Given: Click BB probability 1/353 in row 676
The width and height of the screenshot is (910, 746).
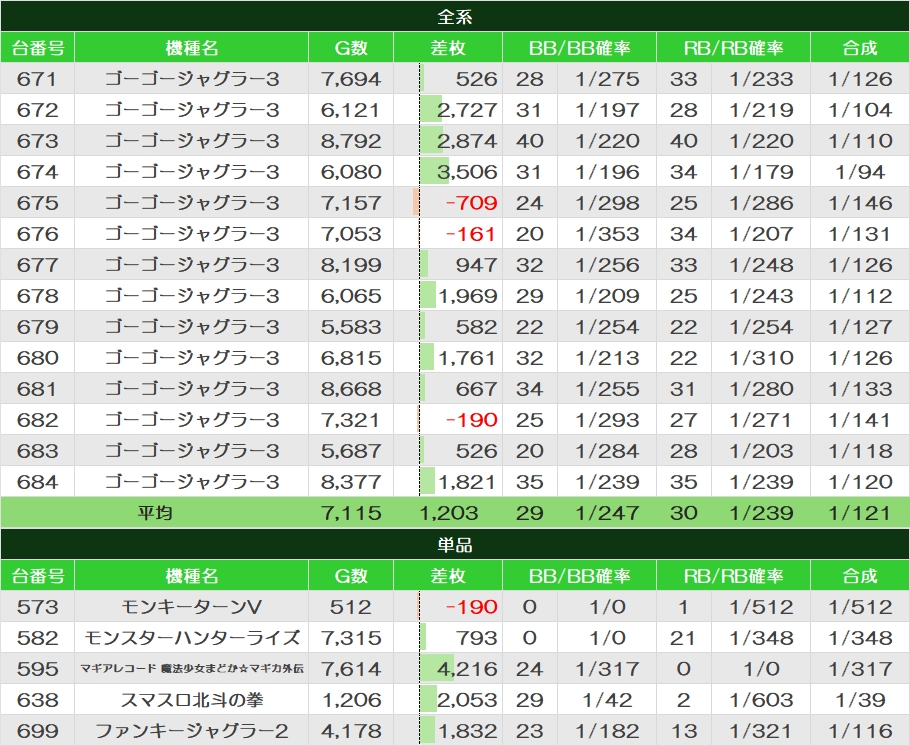Looking at the screenshot, I should tap(607, 234).
